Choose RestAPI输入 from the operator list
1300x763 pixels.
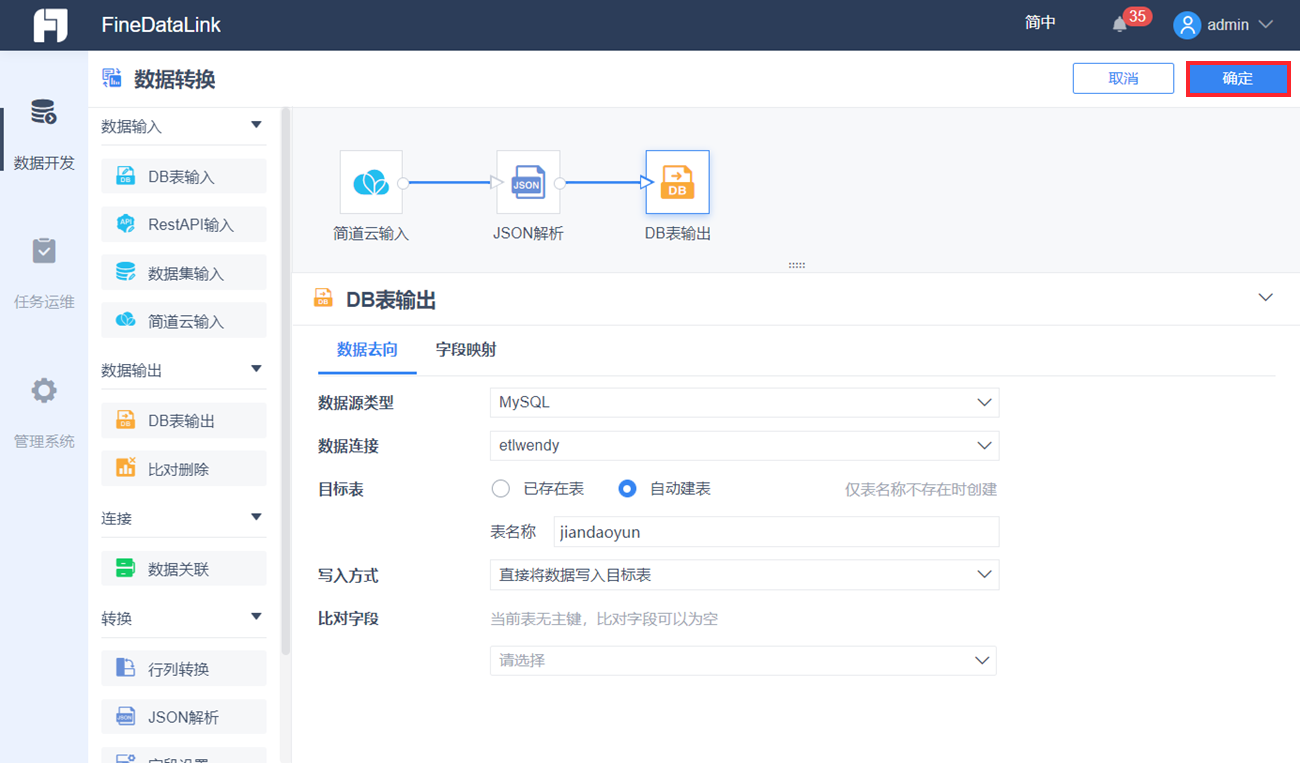(184, 224)
